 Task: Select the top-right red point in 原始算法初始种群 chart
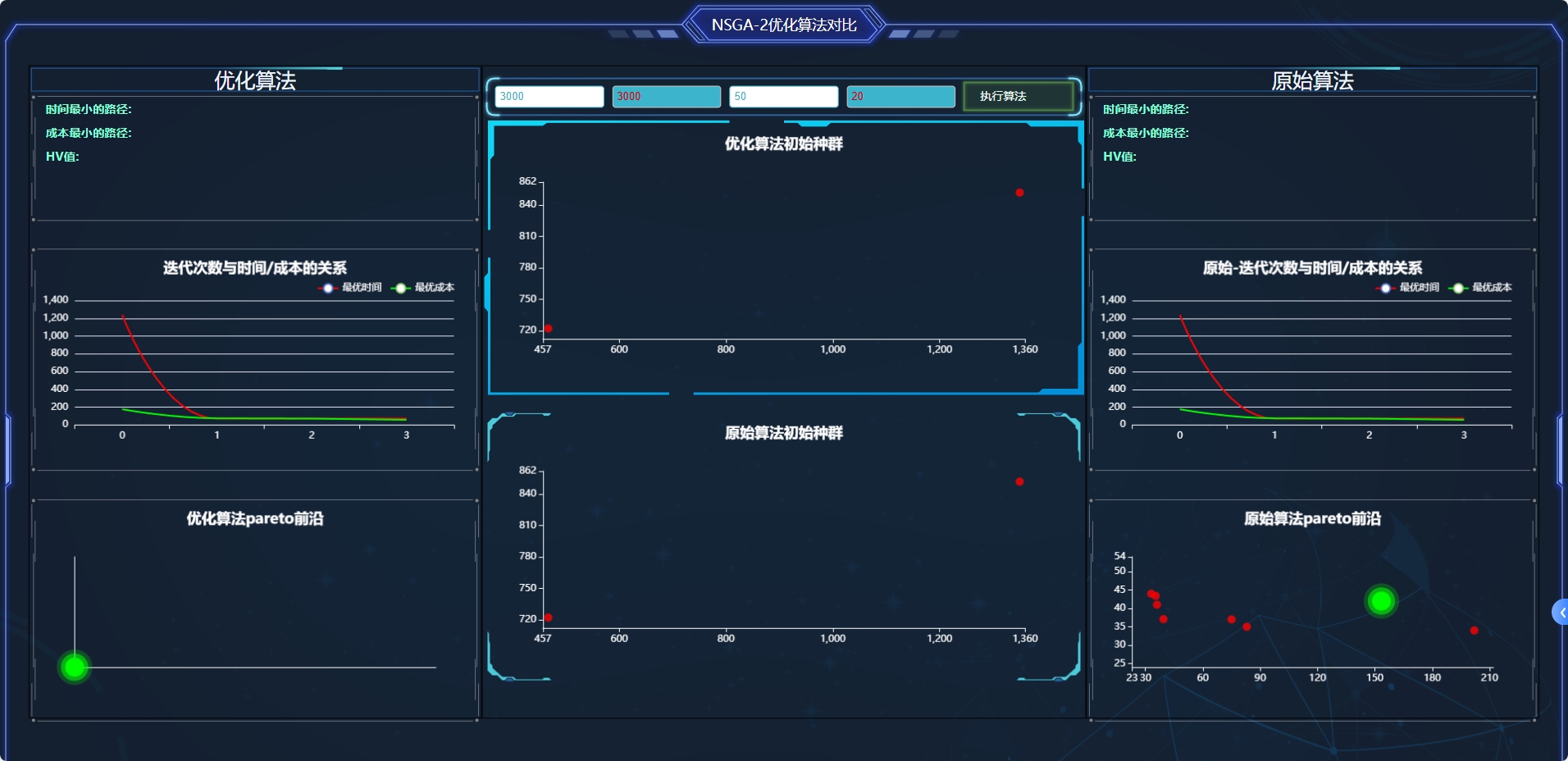point(1019,482)
